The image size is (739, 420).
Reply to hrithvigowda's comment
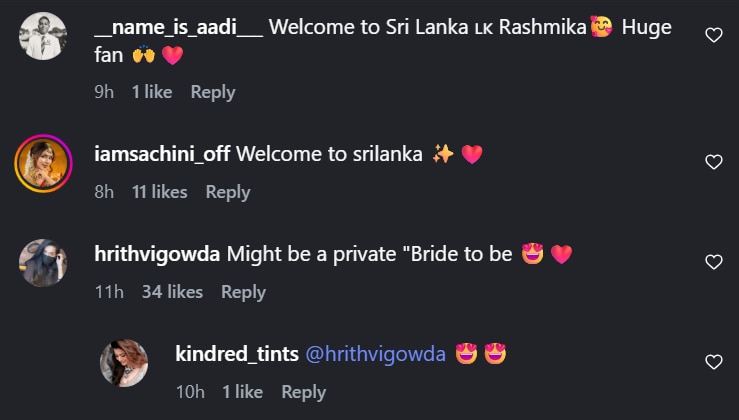(243, 292)
